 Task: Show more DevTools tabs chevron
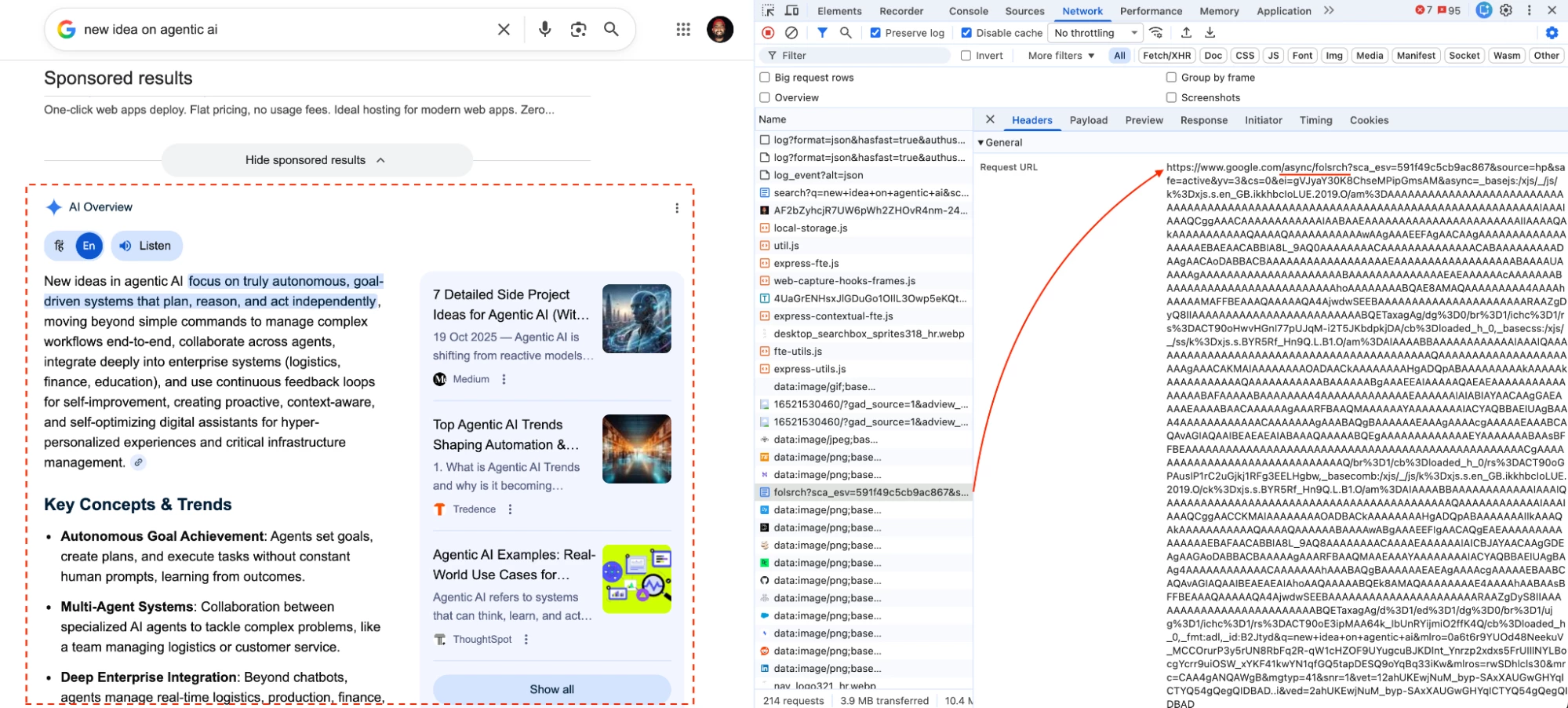click(x=1329, y=10)
